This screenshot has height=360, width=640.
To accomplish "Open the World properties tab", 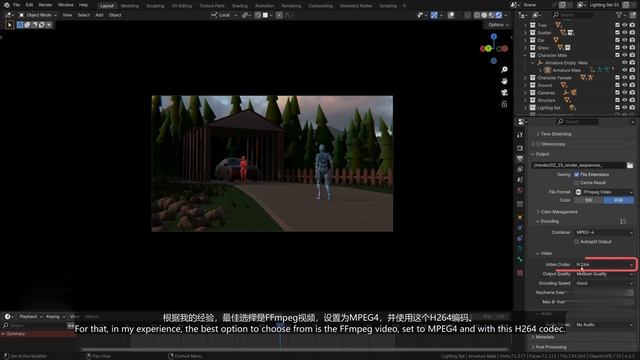I will point(520,190).
